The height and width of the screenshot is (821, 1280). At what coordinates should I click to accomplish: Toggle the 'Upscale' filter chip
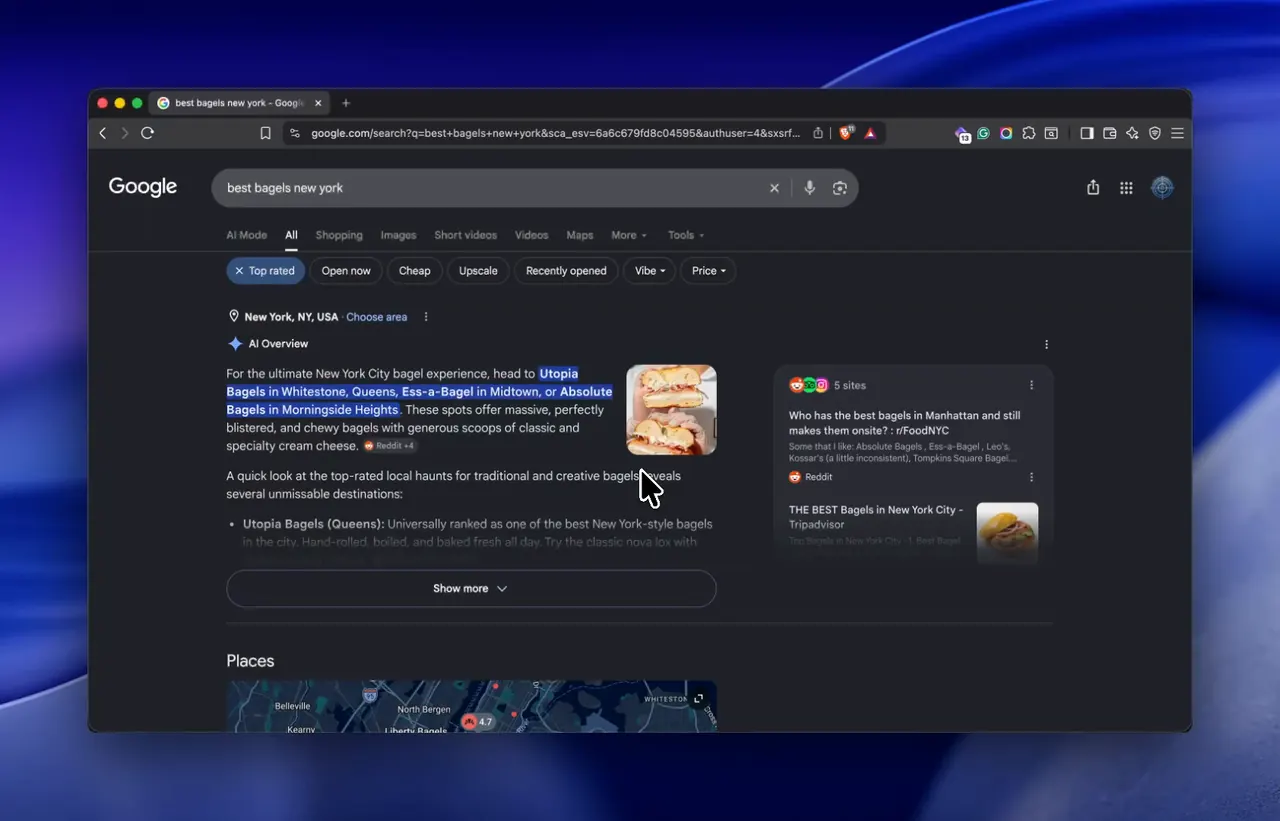click(478, 271)
